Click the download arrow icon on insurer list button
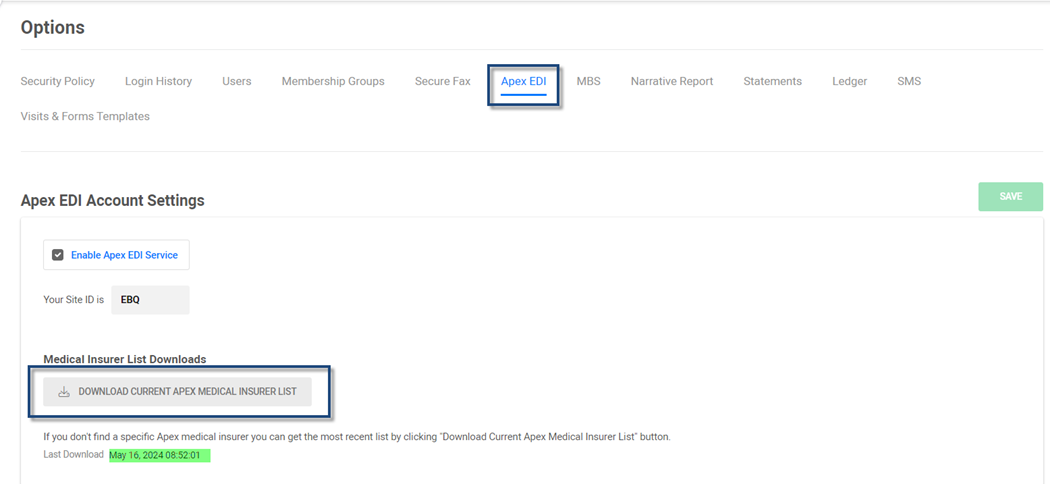This screenshot has height=484, width=1050. point(64,392)
